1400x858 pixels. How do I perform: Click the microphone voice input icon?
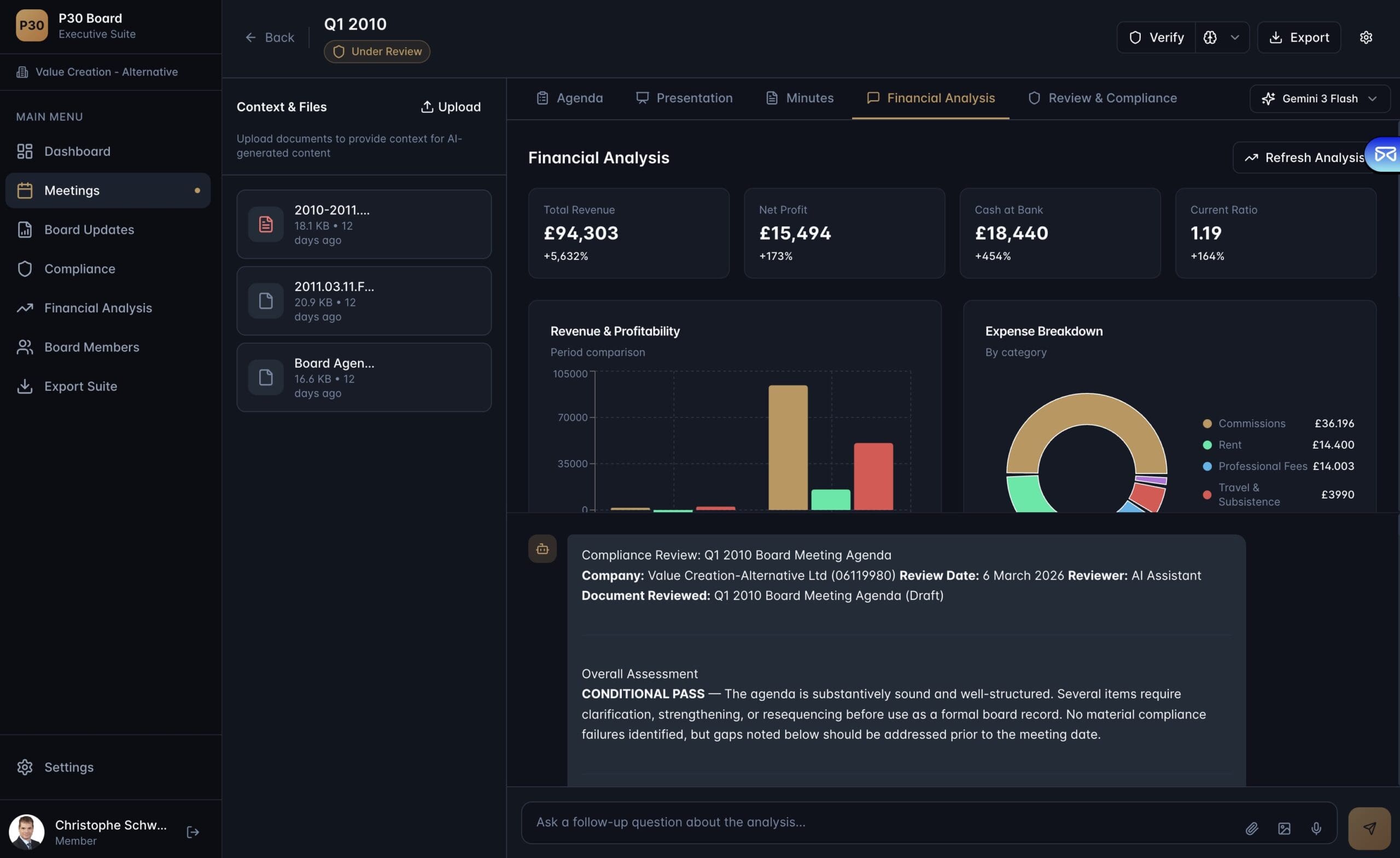click(1316, 828)
